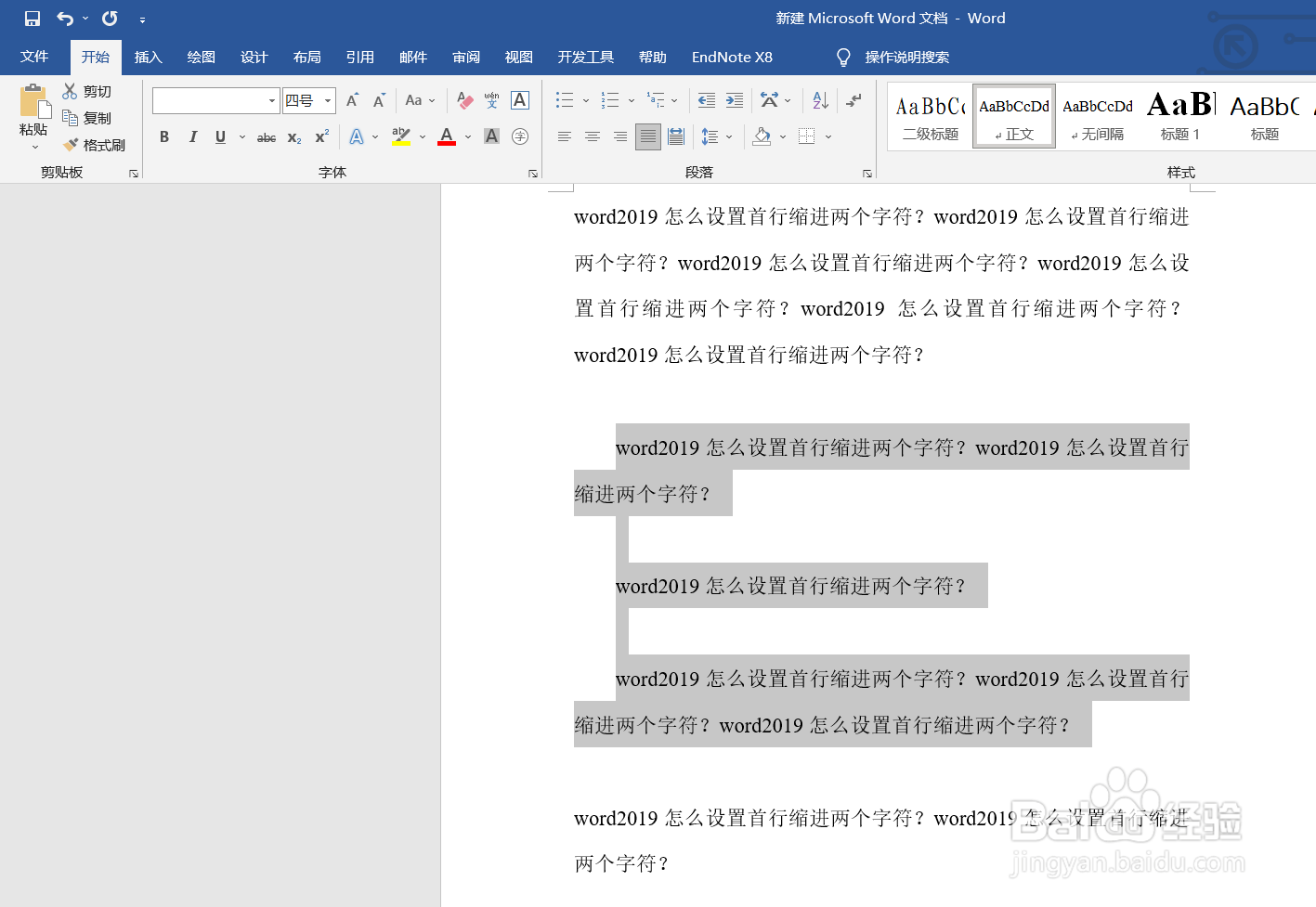Open the 文件 tab
Image resolution: width=1316 pixels, height=907 pixels.
(34, 57)
